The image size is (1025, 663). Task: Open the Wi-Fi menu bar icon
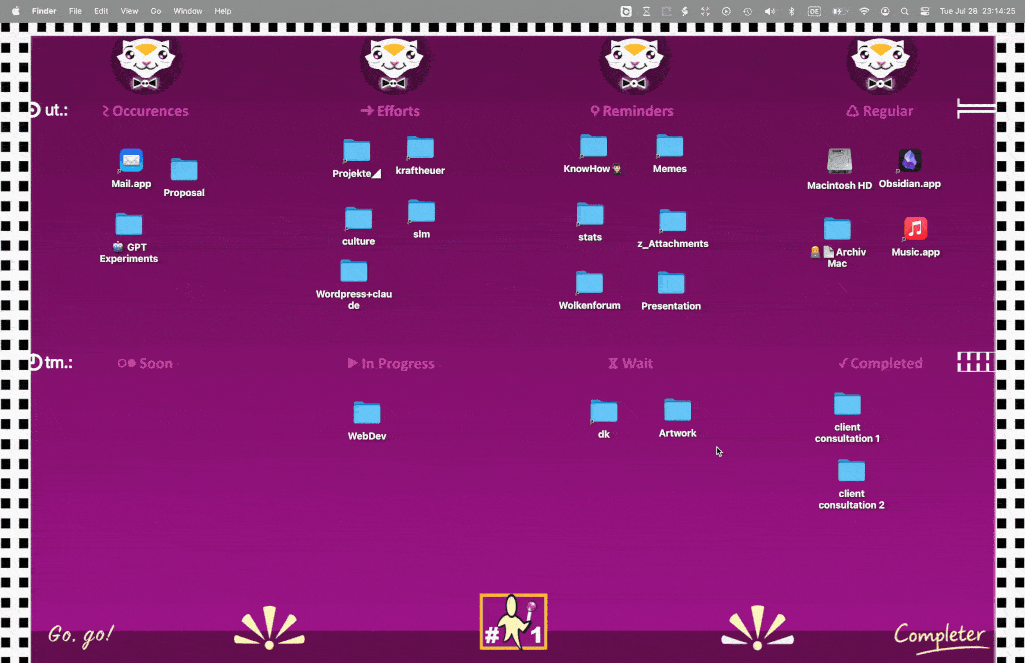tap(864, 11)
